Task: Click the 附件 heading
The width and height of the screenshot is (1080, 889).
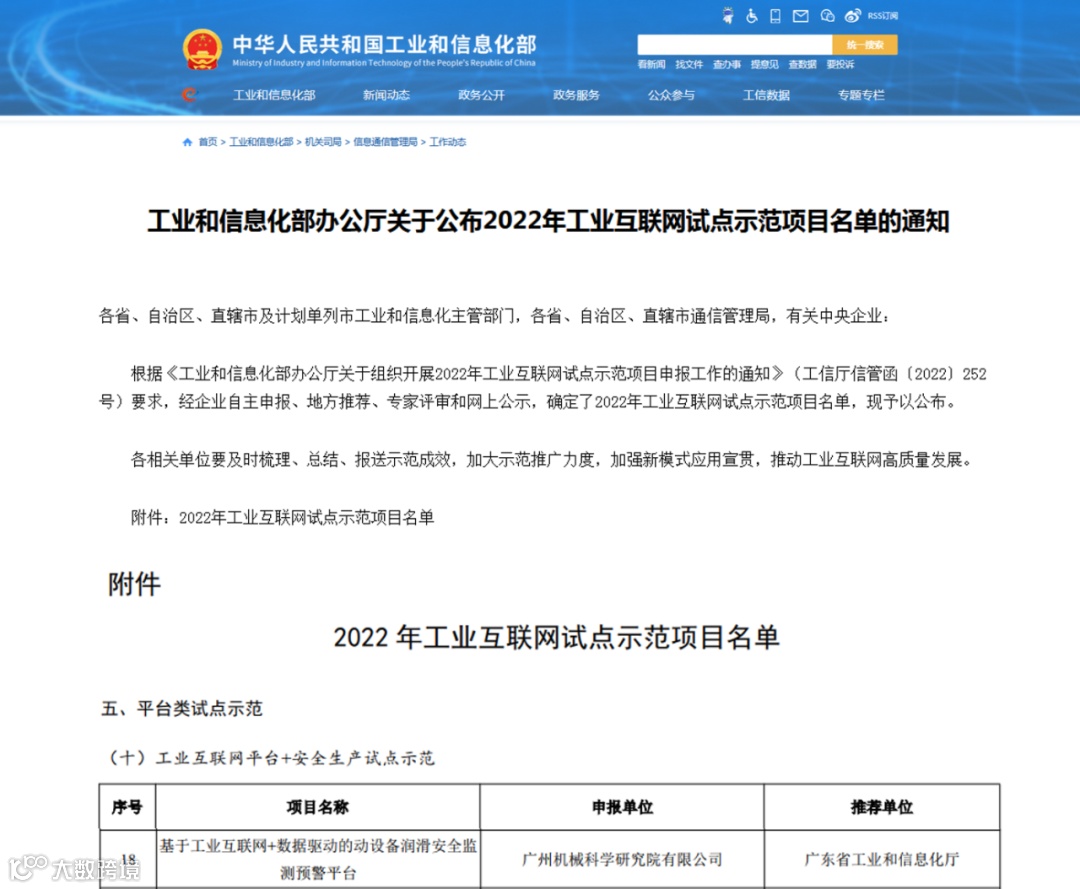Action: coord(134,584)
